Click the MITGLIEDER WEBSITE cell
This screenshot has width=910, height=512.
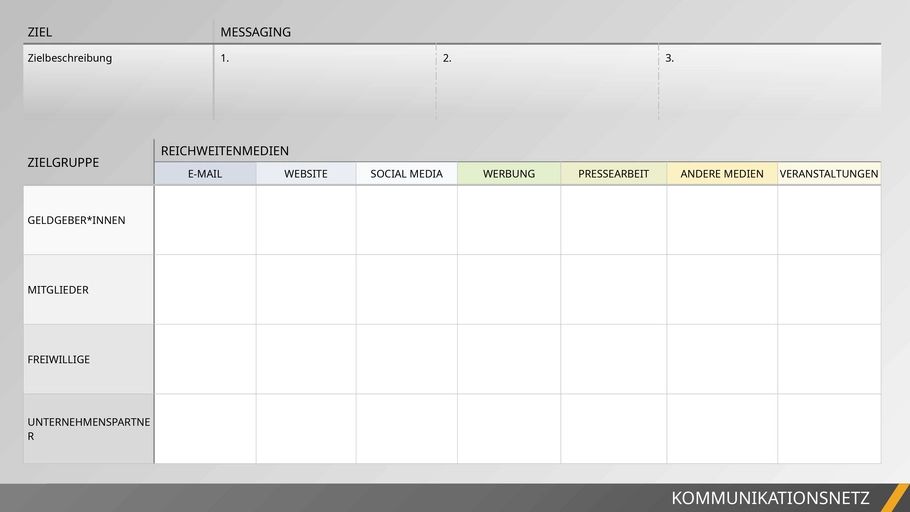306,290
